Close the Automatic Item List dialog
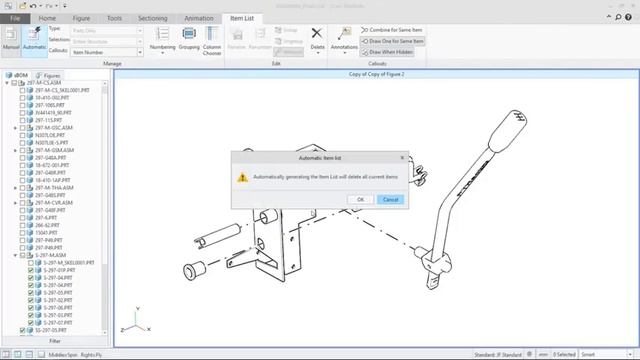The image size is (640, 360). [x=402, y=158]
